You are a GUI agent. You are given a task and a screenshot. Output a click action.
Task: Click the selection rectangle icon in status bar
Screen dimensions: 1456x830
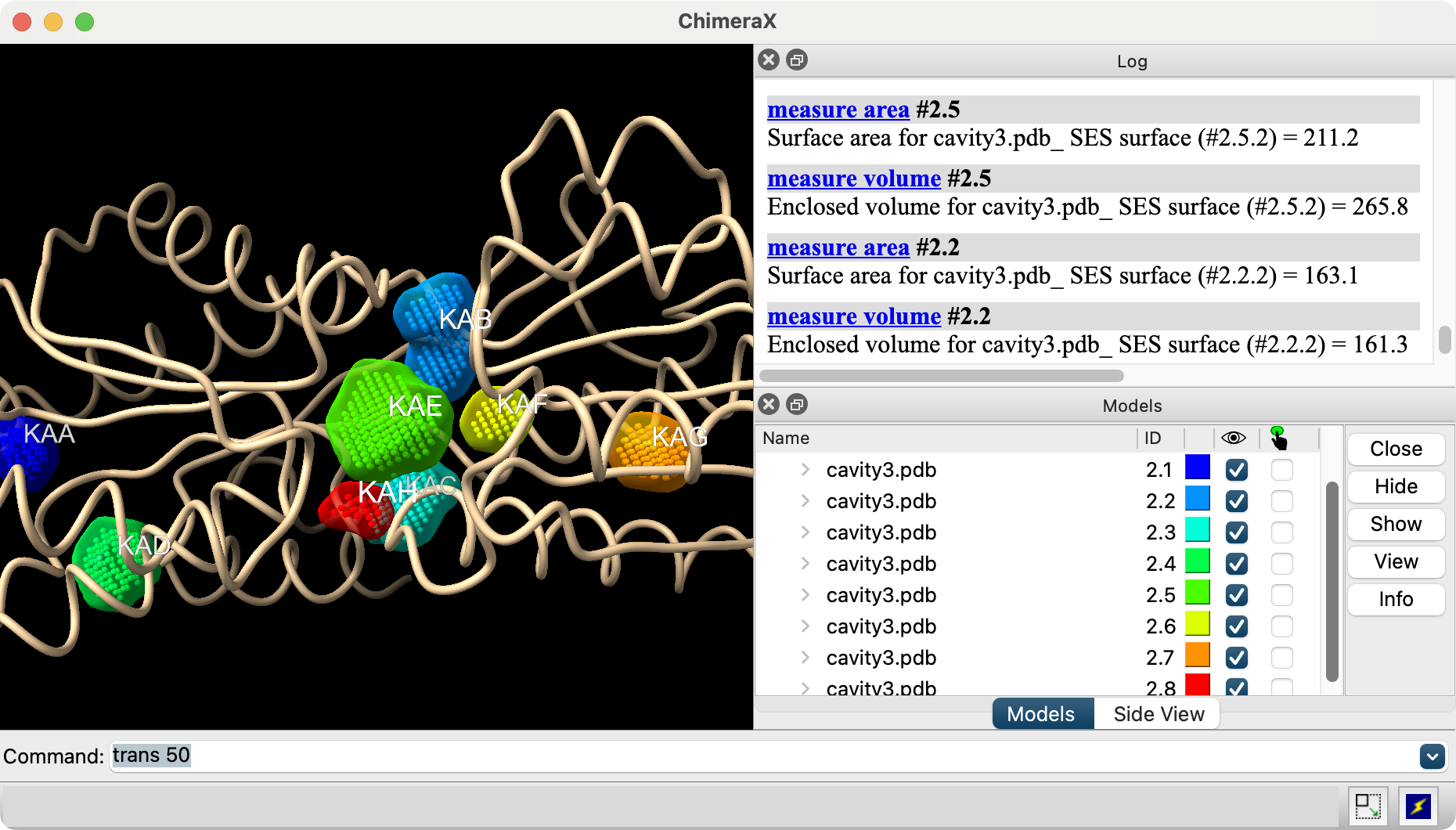1368,806
